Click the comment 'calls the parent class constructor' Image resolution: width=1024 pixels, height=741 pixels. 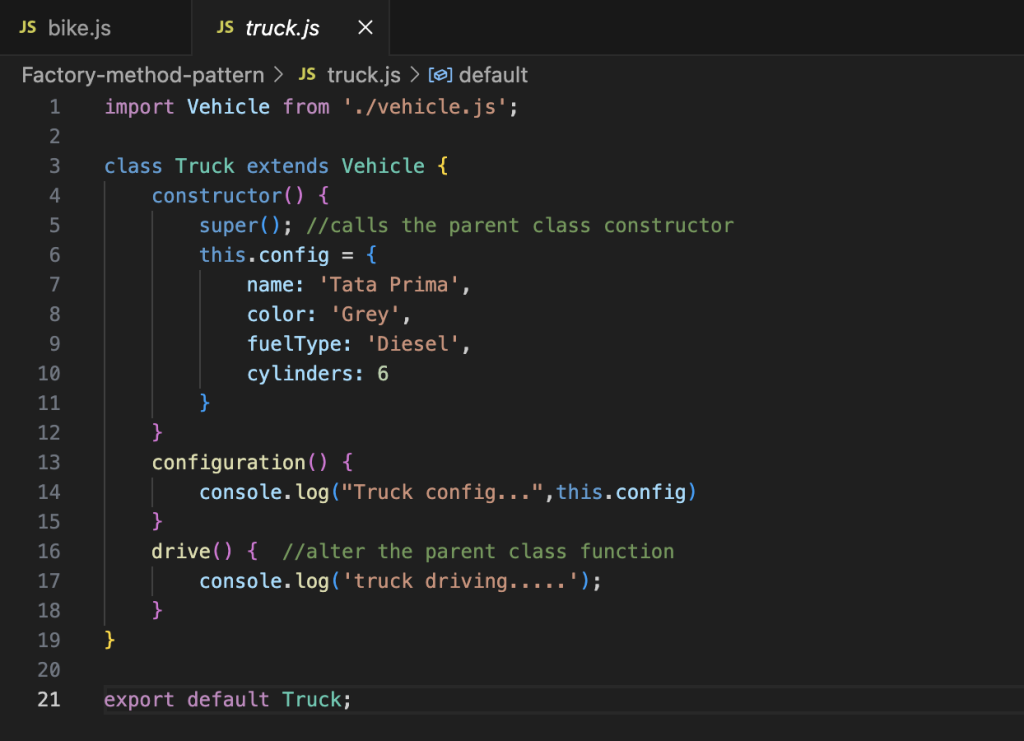point(520,226)
